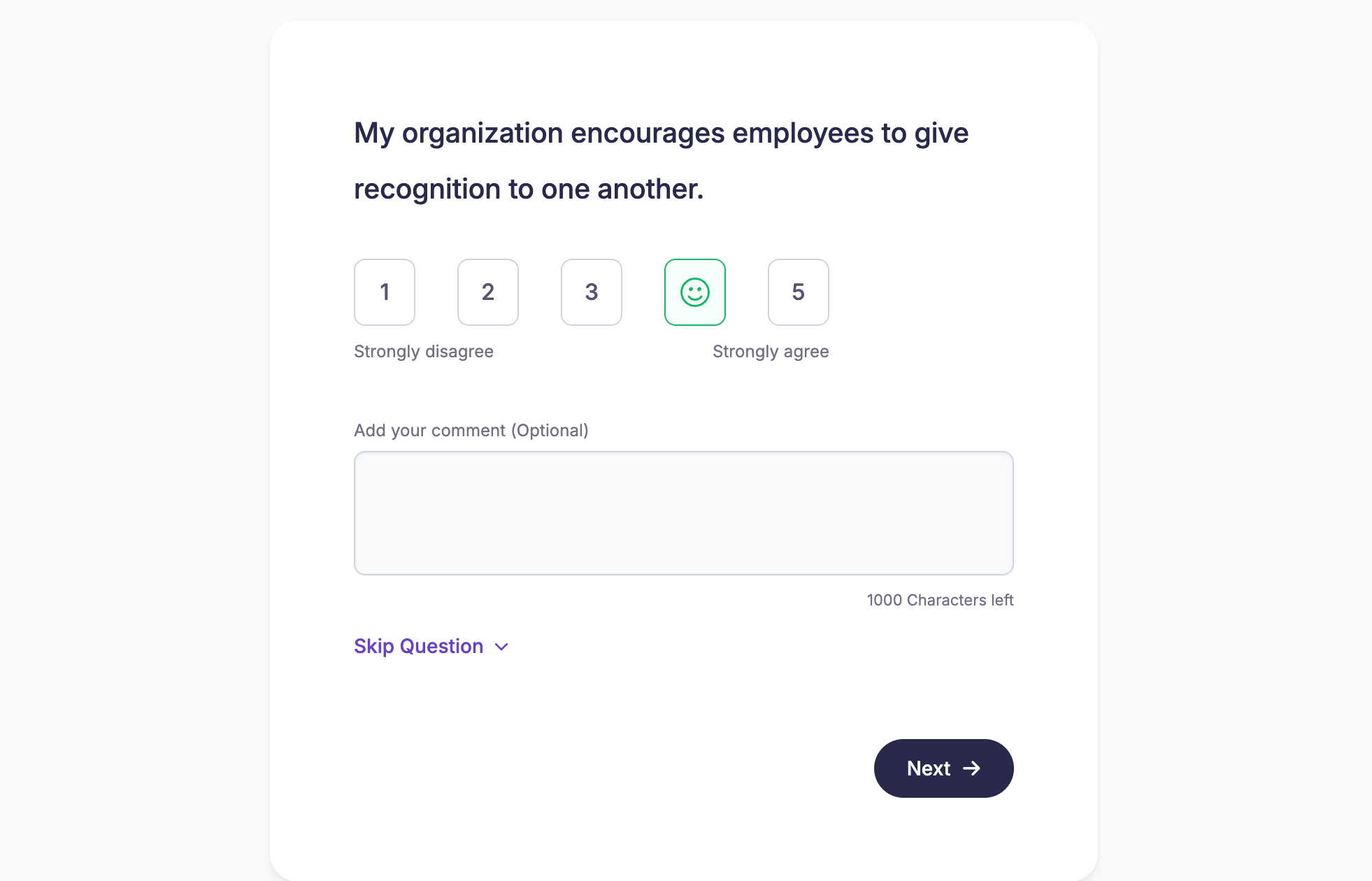Click the Skip Question link
Screen dimensions: 1372x881
pyautogui.click(x=417, y=646)
